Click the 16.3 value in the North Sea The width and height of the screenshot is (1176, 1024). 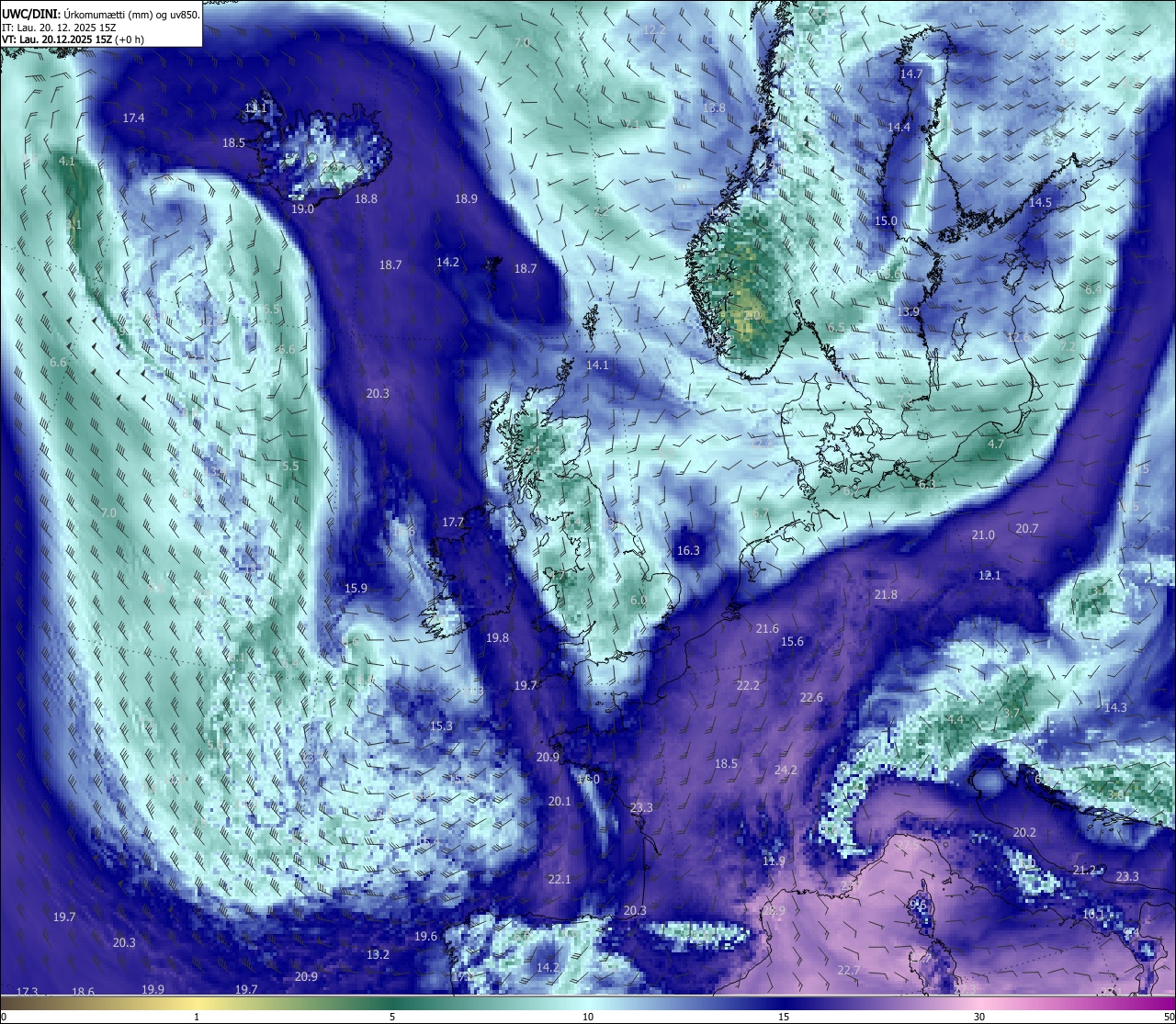[x=688, y=550]
